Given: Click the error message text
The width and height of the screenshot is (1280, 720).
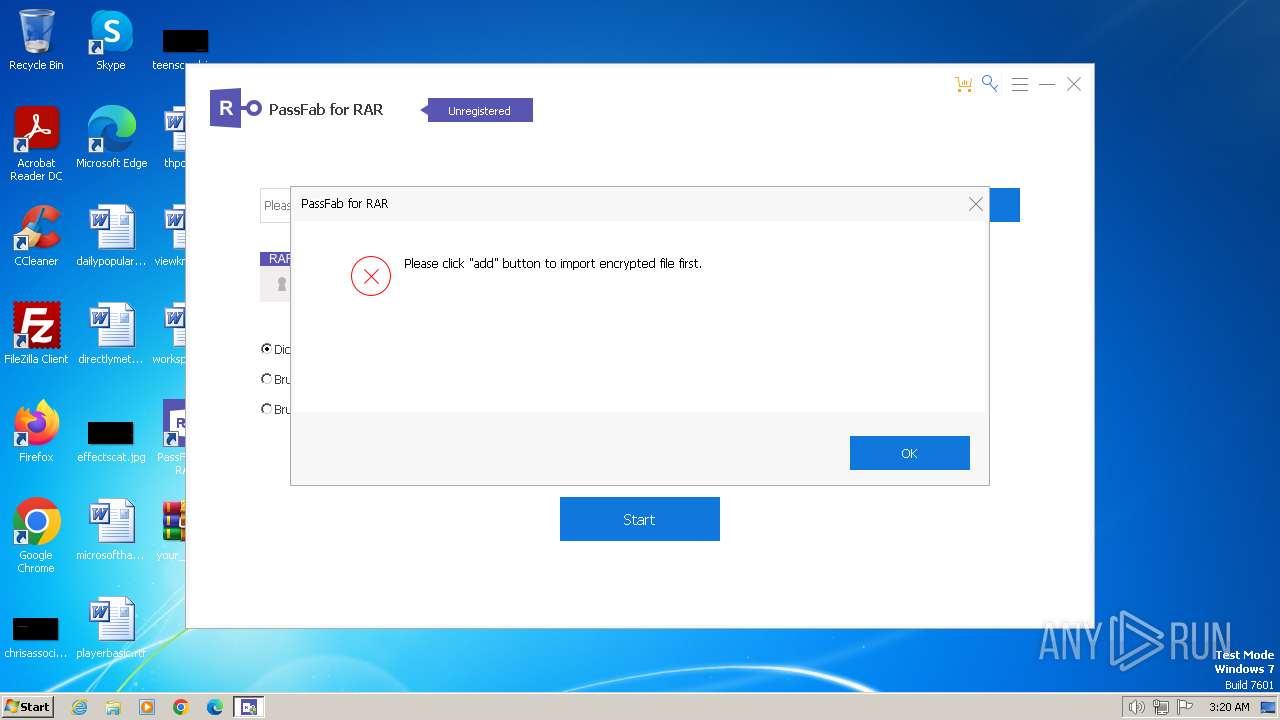Looking at the screenshot, I should click(553, 264).
